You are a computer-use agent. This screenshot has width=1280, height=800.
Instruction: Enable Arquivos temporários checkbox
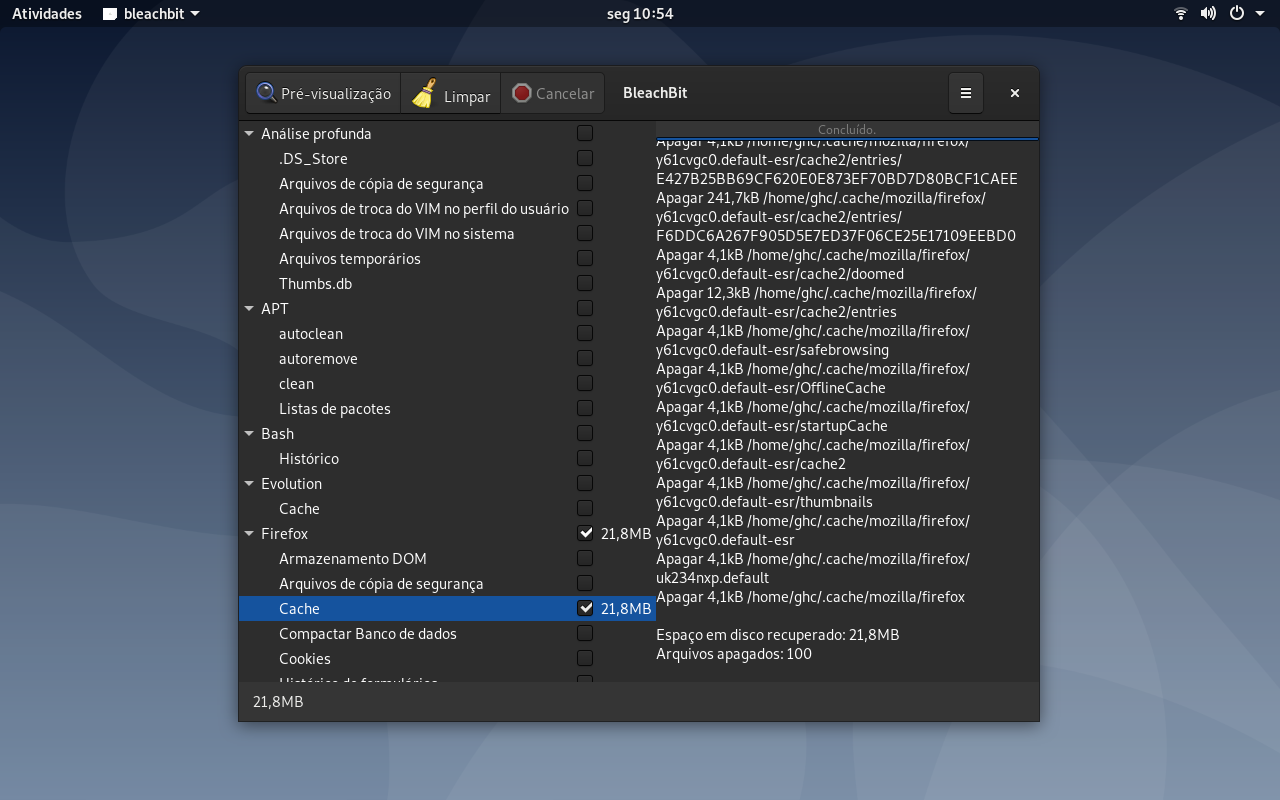(585, 258)
